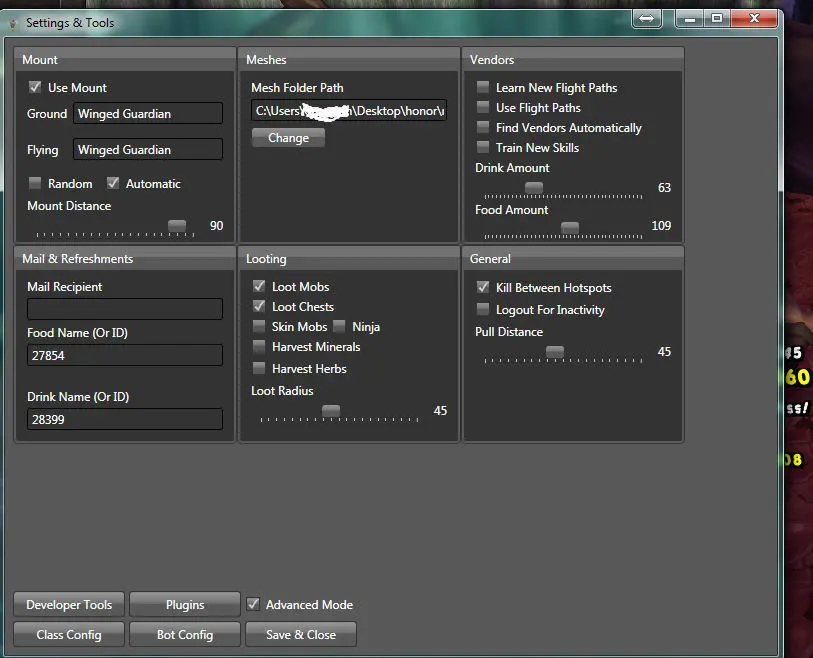Open the Plugins window
Viewport: 813px width, 658px height.
point(185,605)
